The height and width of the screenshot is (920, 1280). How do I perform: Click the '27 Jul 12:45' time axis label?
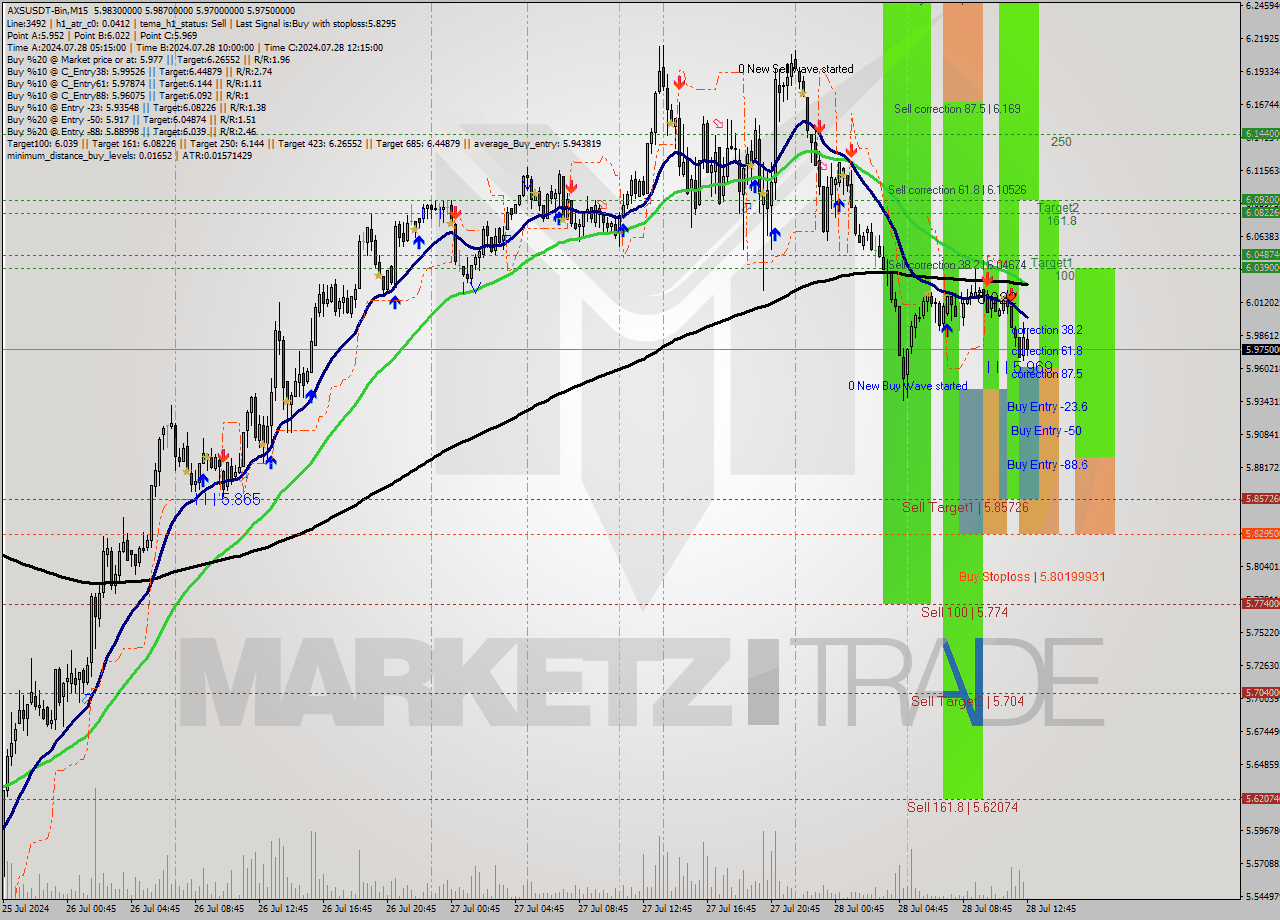[x=667, y=909]
